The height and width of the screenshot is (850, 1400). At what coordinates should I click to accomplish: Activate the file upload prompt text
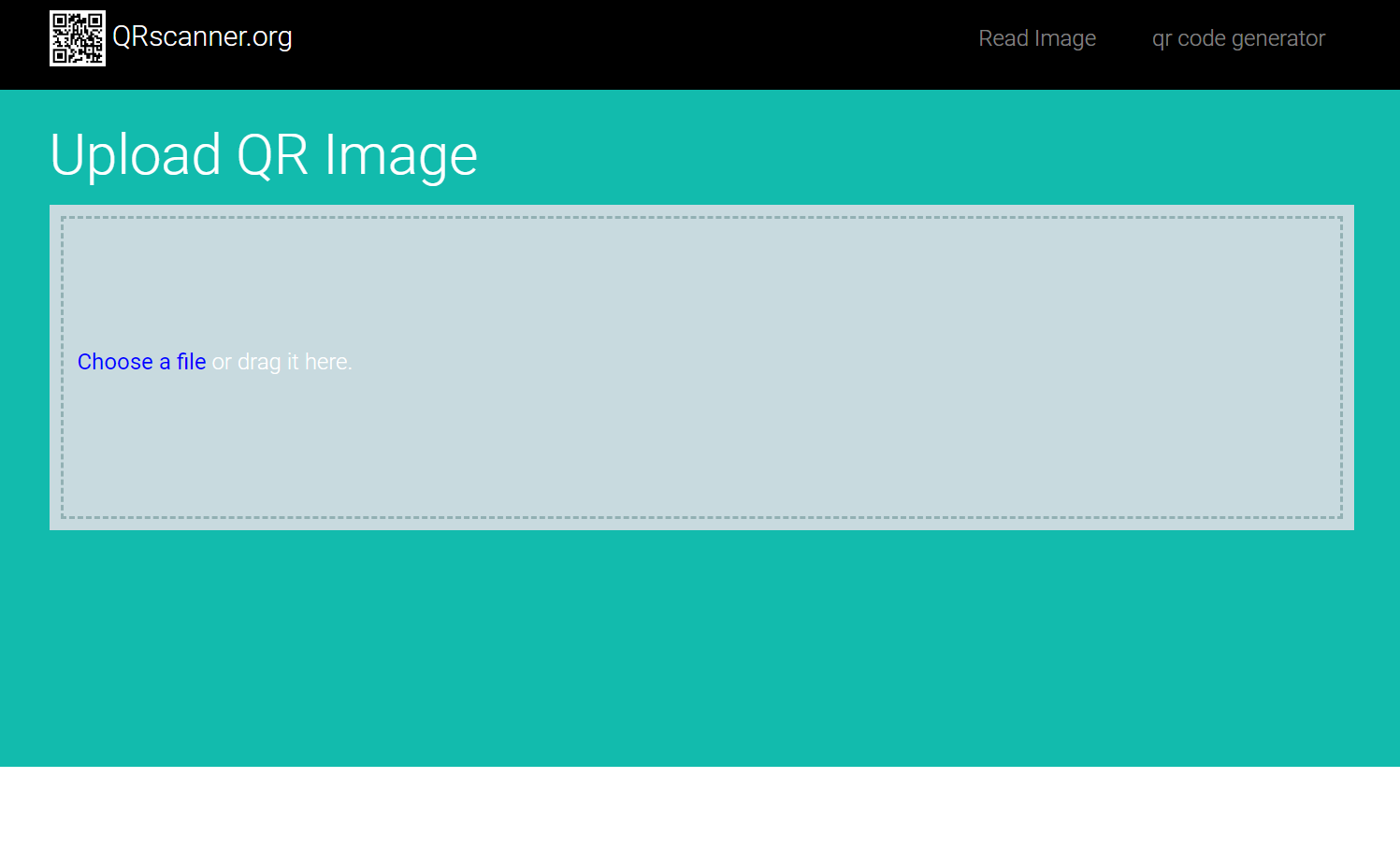[x=215, y=361]
